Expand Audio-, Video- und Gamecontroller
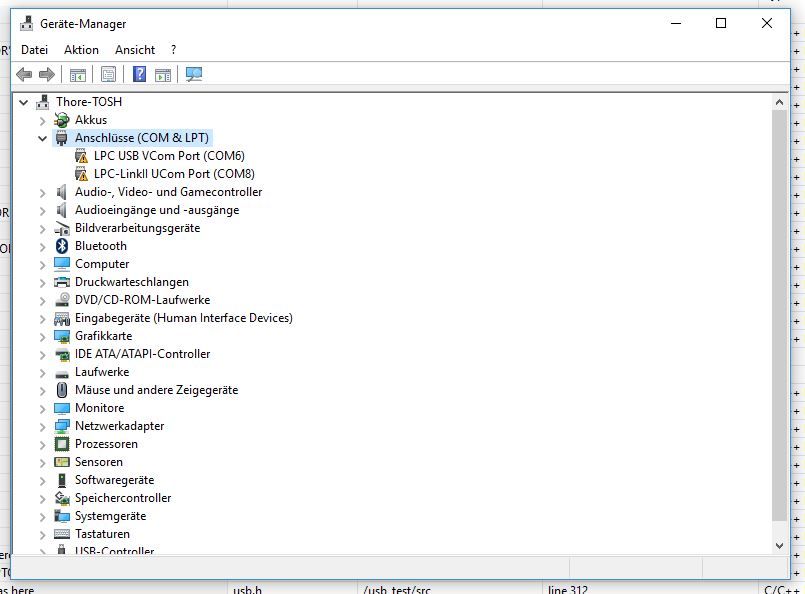Screen dimensions: 805x594 (43, 193)
